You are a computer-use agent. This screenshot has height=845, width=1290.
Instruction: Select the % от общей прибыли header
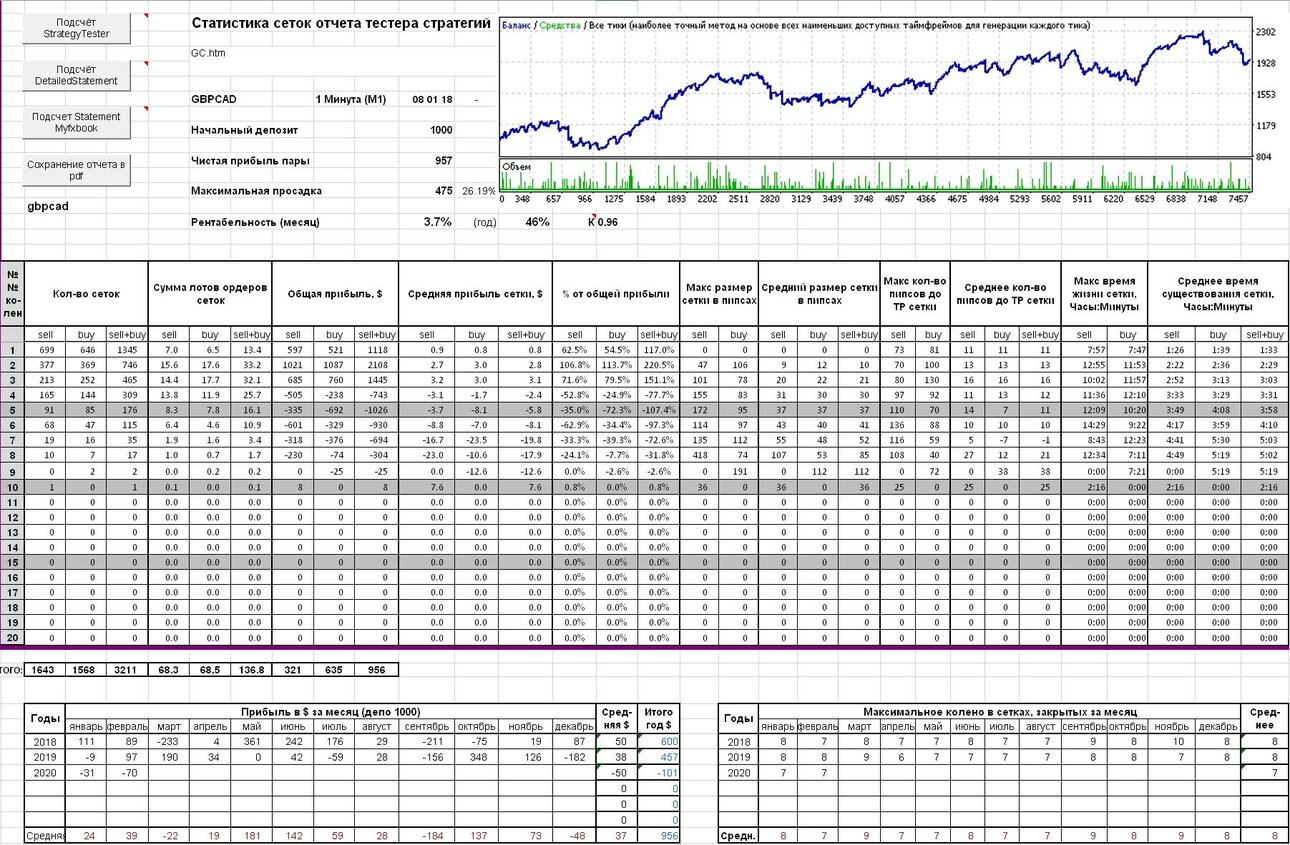click(x=615, y=294)
